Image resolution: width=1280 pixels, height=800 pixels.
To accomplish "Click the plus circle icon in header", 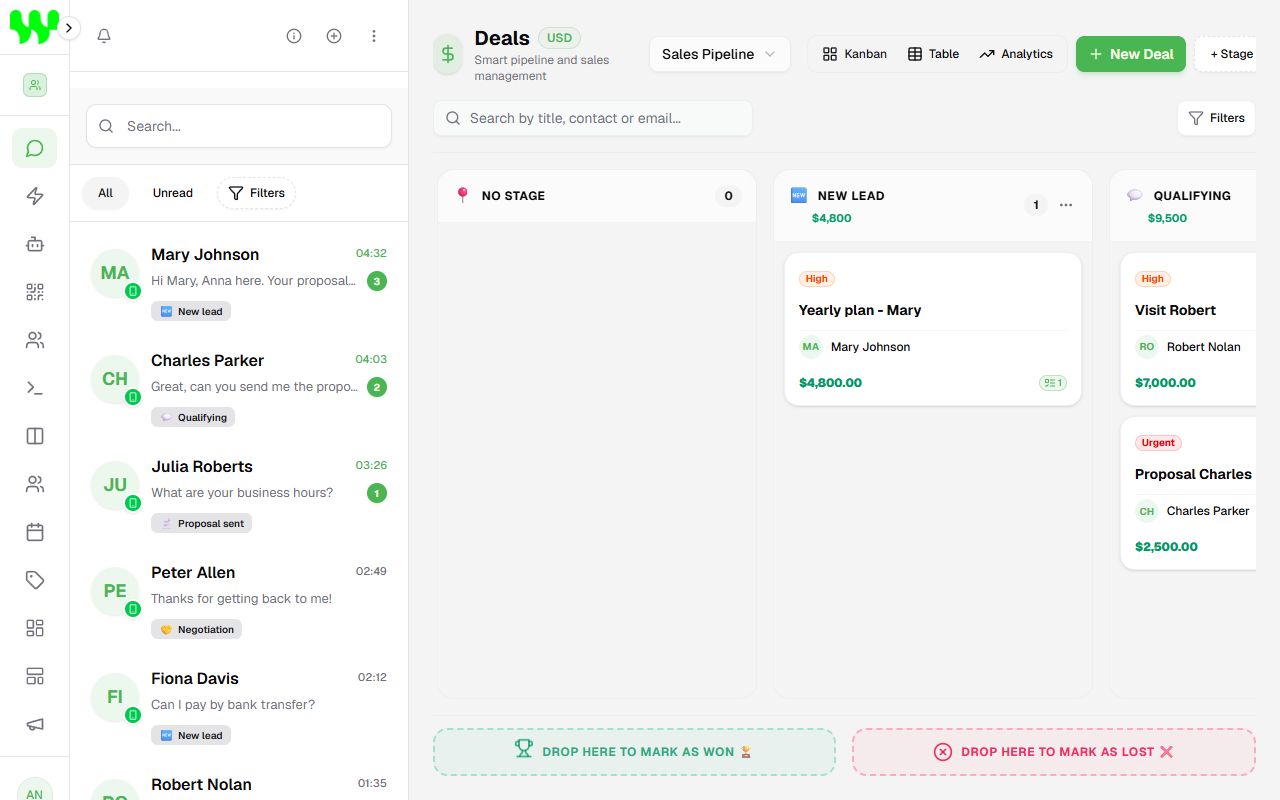I will (334, 36).
